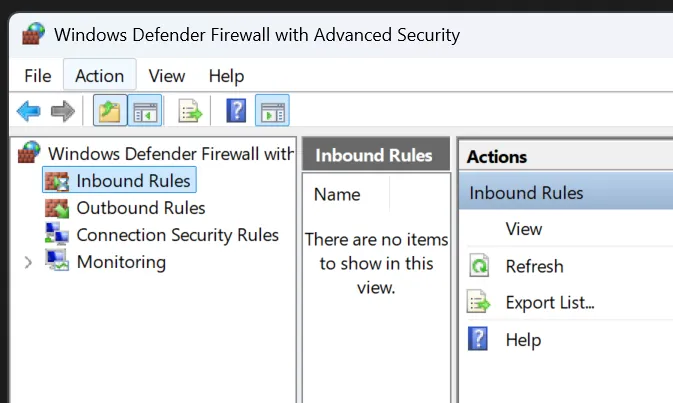Open the Action menu
This screenshot has height=403, width=673.
click(100, 76)
